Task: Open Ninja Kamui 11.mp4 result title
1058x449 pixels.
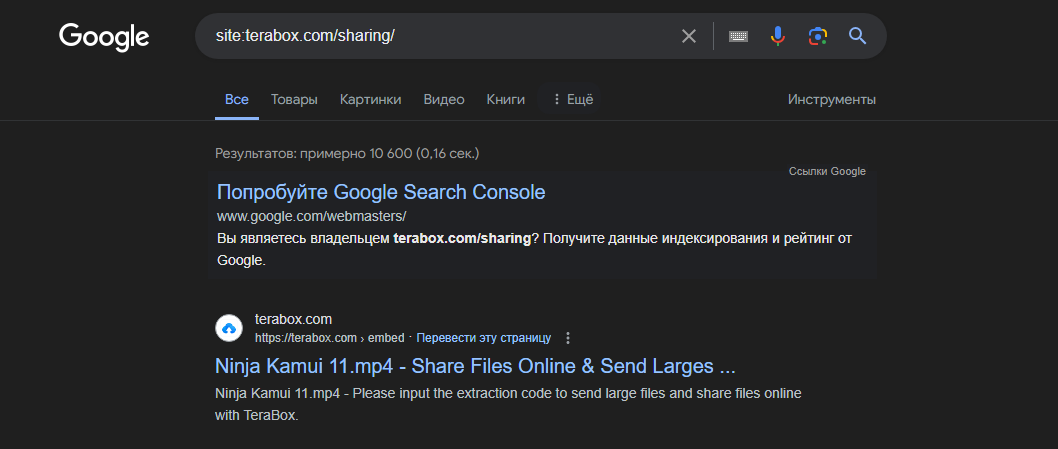Action: click(475, 367)
